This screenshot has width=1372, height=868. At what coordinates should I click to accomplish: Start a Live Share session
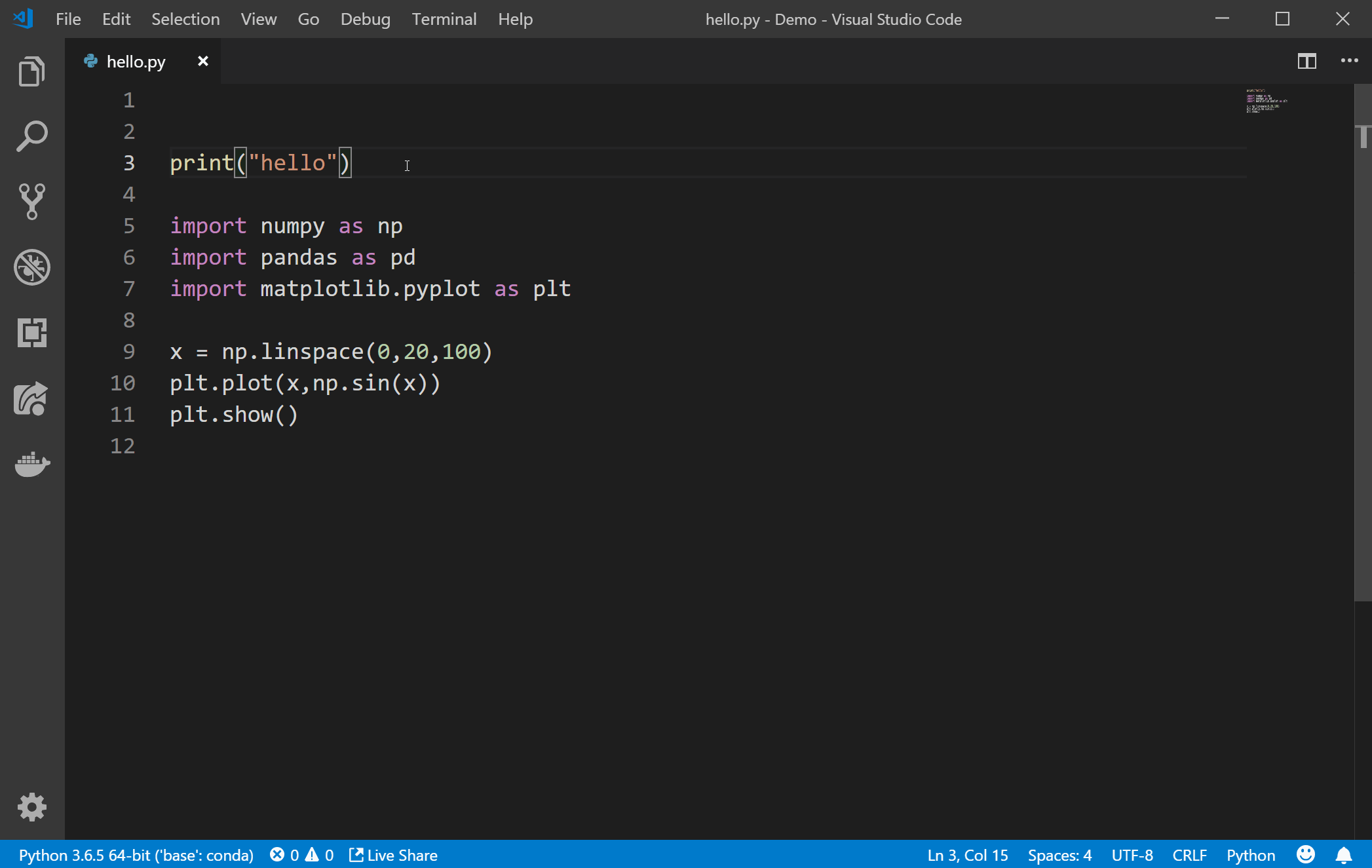(x=393, y=855)
